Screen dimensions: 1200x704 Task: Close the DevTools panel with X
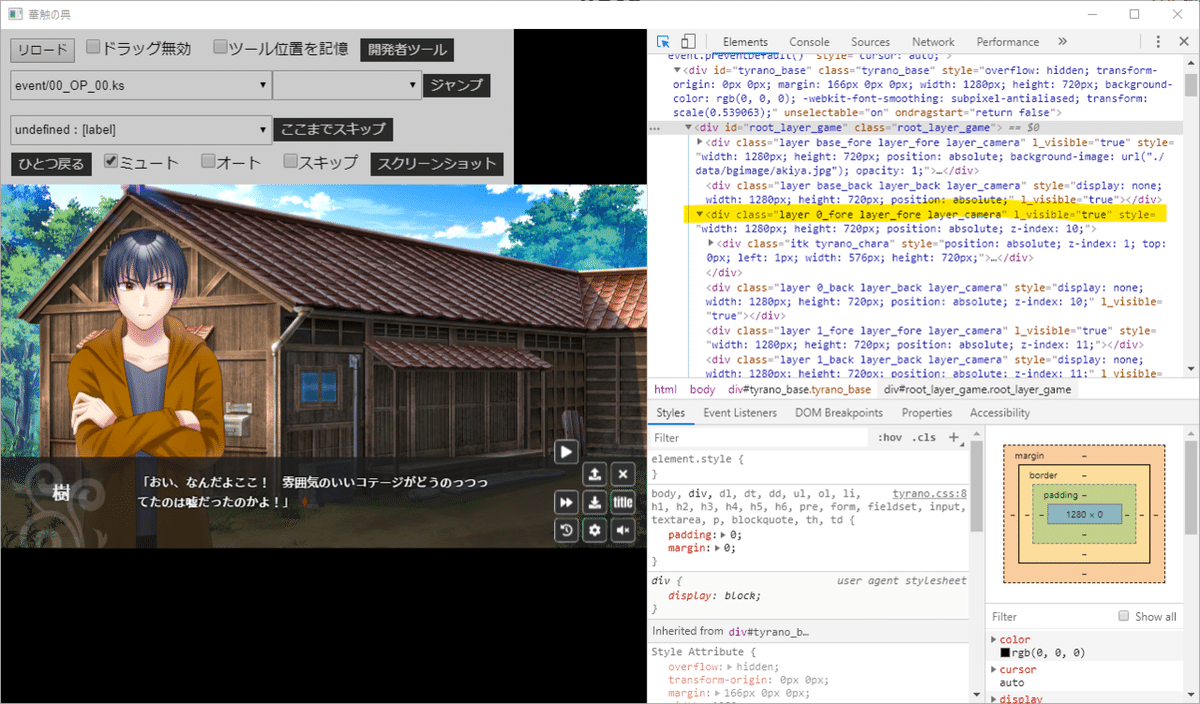[1183, 42]
